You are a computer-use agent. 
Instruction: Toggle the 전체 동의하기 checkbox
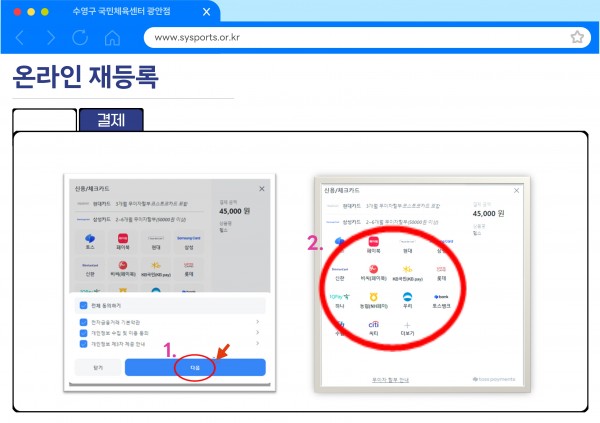point(83,305)
